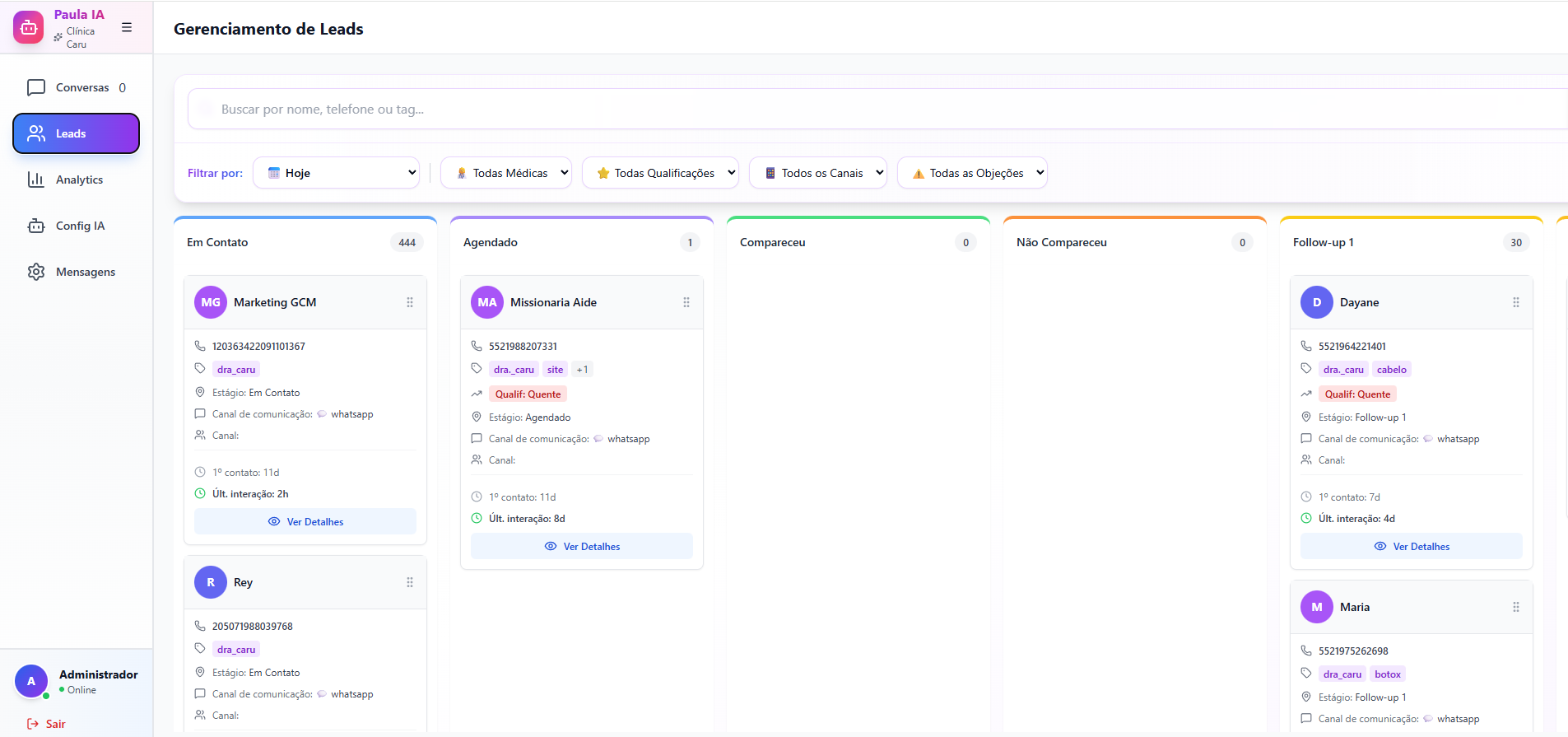Image resolution: width=1568 pixels, height=737 pixels.
Task: Click the drag handle on Maria card
Action: pyautogui.click(x=1516, y=607)
